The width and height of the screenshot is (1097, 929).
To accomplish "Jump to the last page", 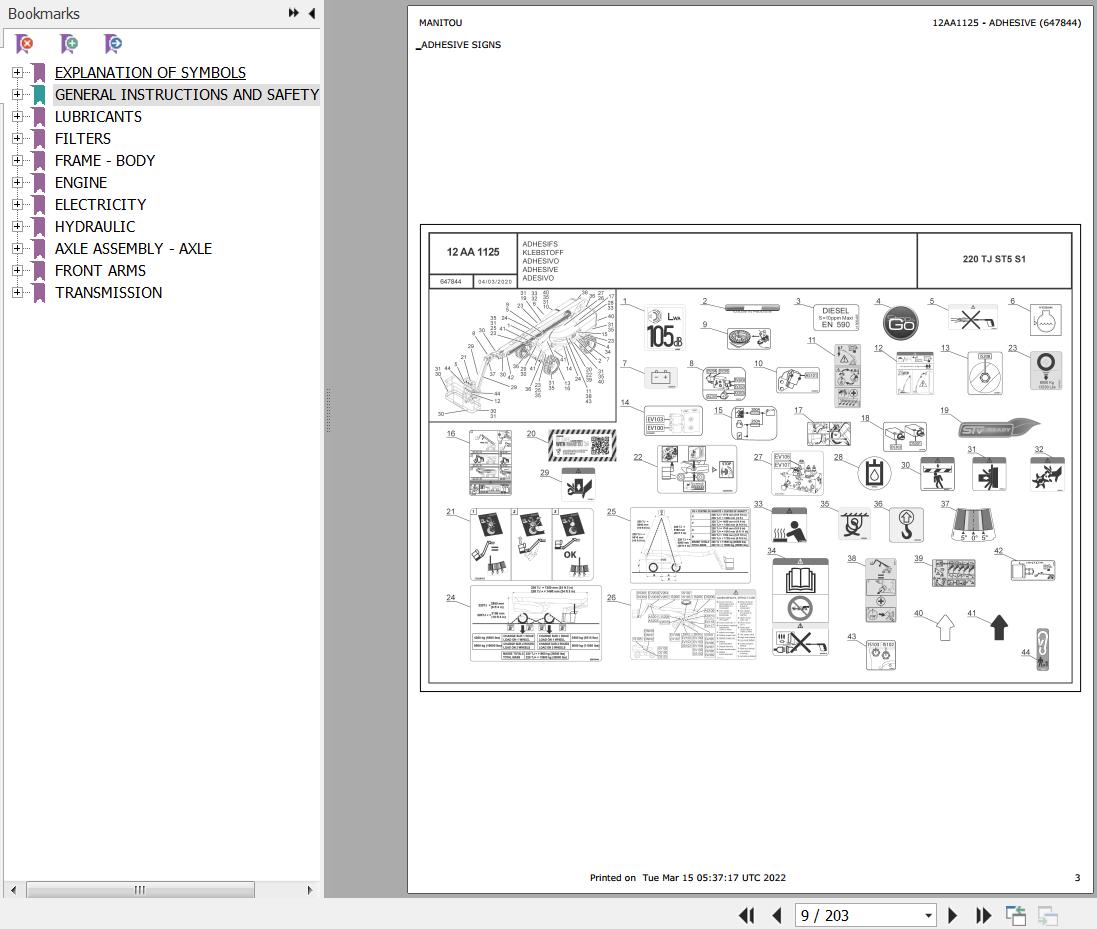I will [x=983, y=915].
